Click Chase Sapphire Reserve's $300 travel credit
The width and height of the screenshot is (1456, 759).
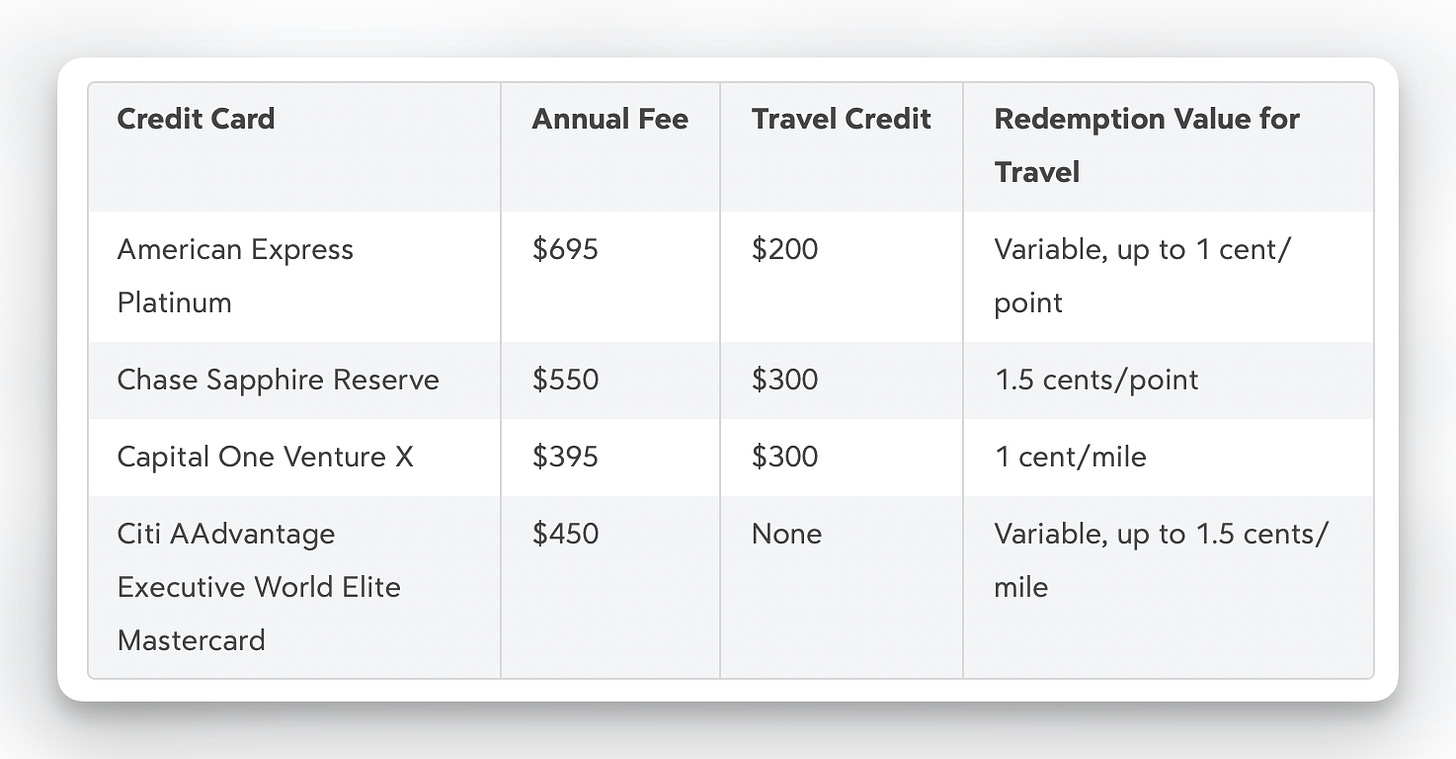(x=785, y=380)
